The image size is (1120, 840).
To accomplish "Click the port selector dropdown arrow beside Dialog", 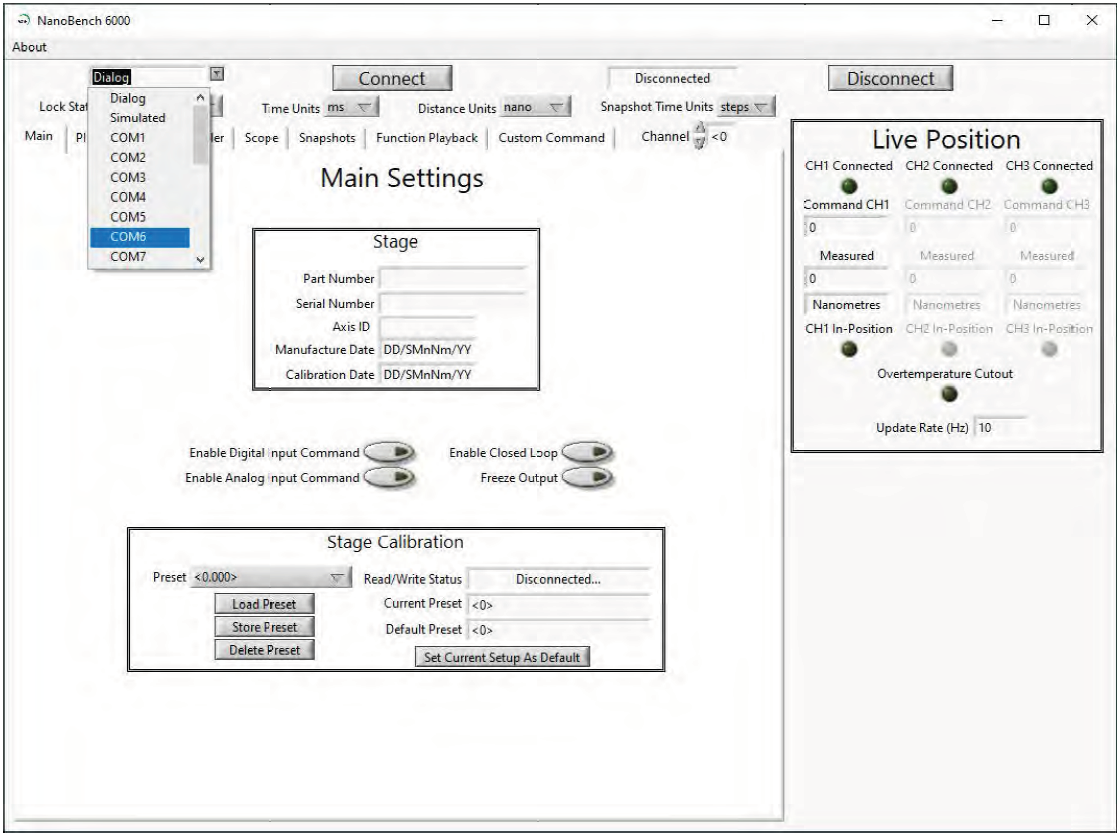I will [x=217, y=74].
